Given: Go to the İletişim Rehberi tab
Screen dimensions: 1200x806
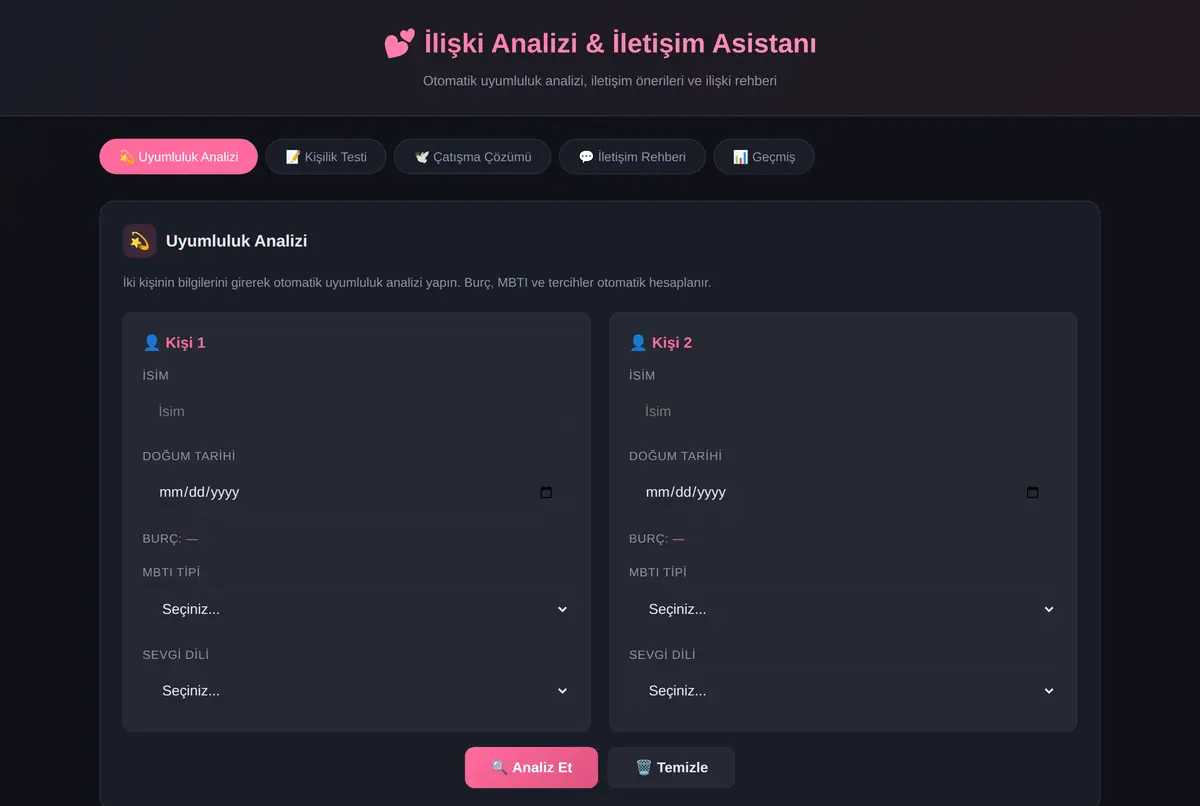Looking at the screenshot, I should click(632, 157).
